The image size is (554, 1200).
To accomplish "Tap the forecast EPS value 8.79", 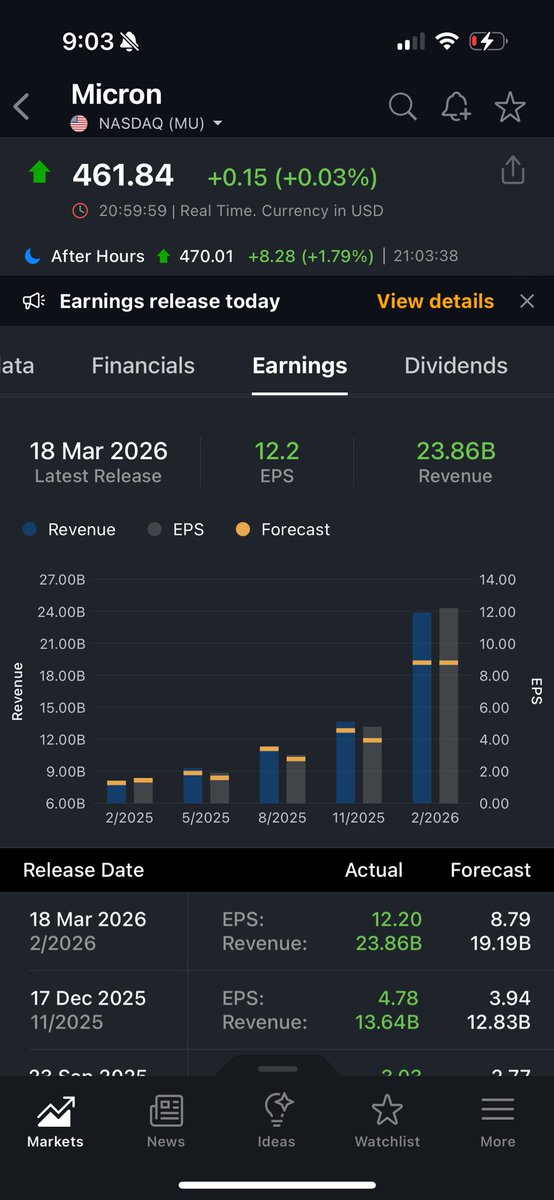I will click(511, 919).
